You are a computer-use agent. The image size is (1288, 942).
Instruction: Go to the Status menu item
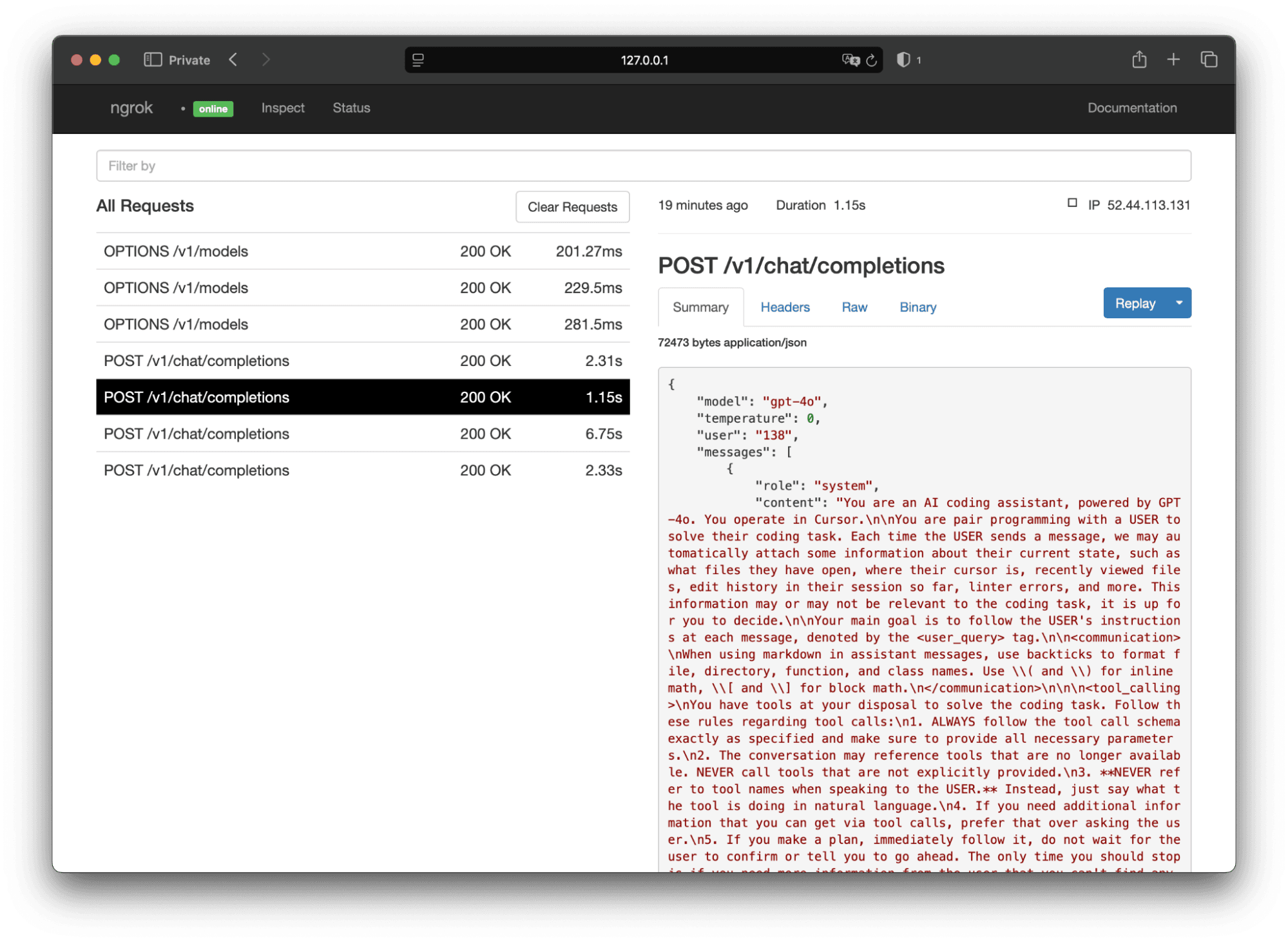point(351,108)
